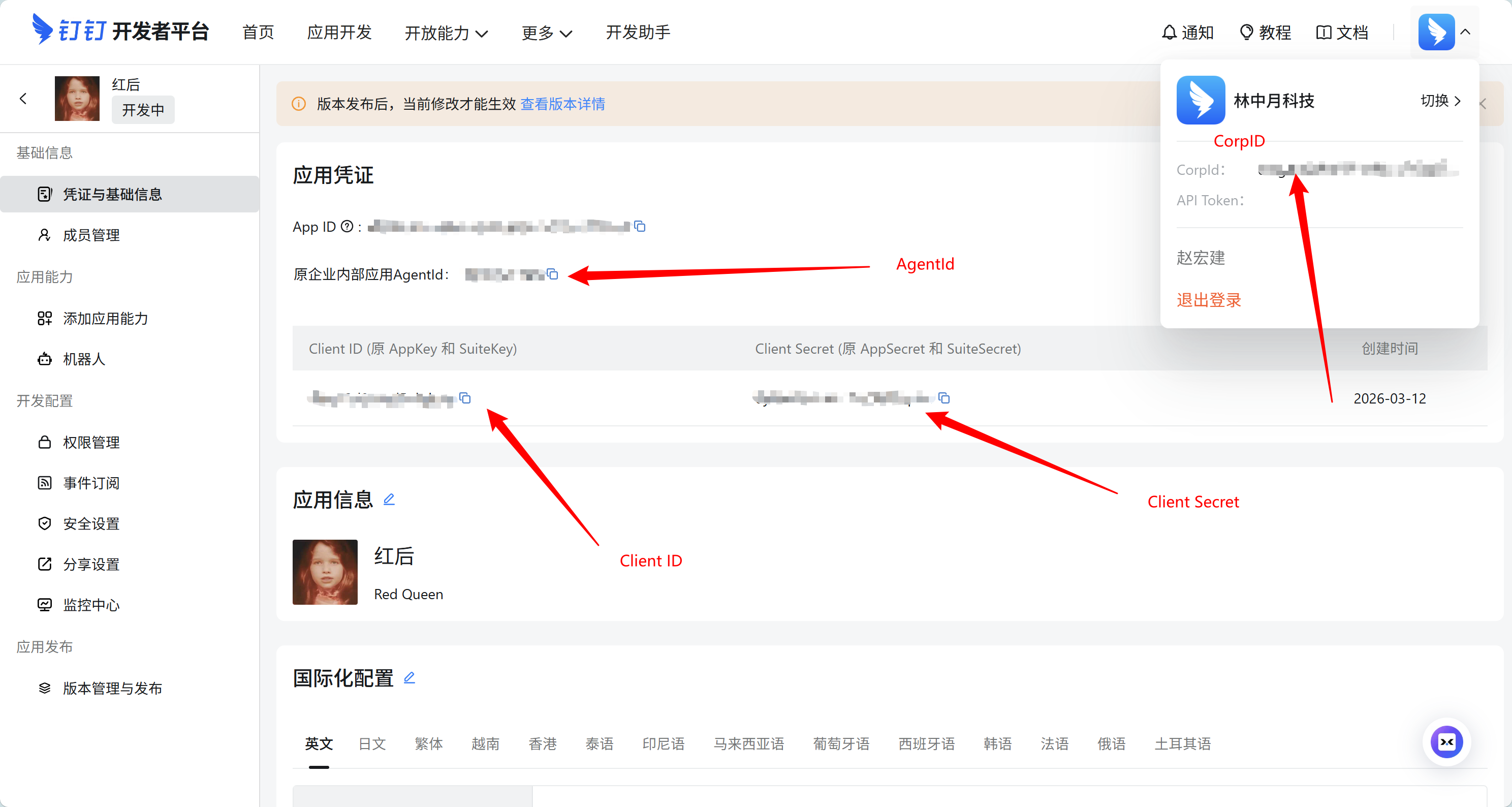Expand the 更多 dropdown menu
Image resolution: width=1512 pixels, height=807 pixels.
(546, 33)
